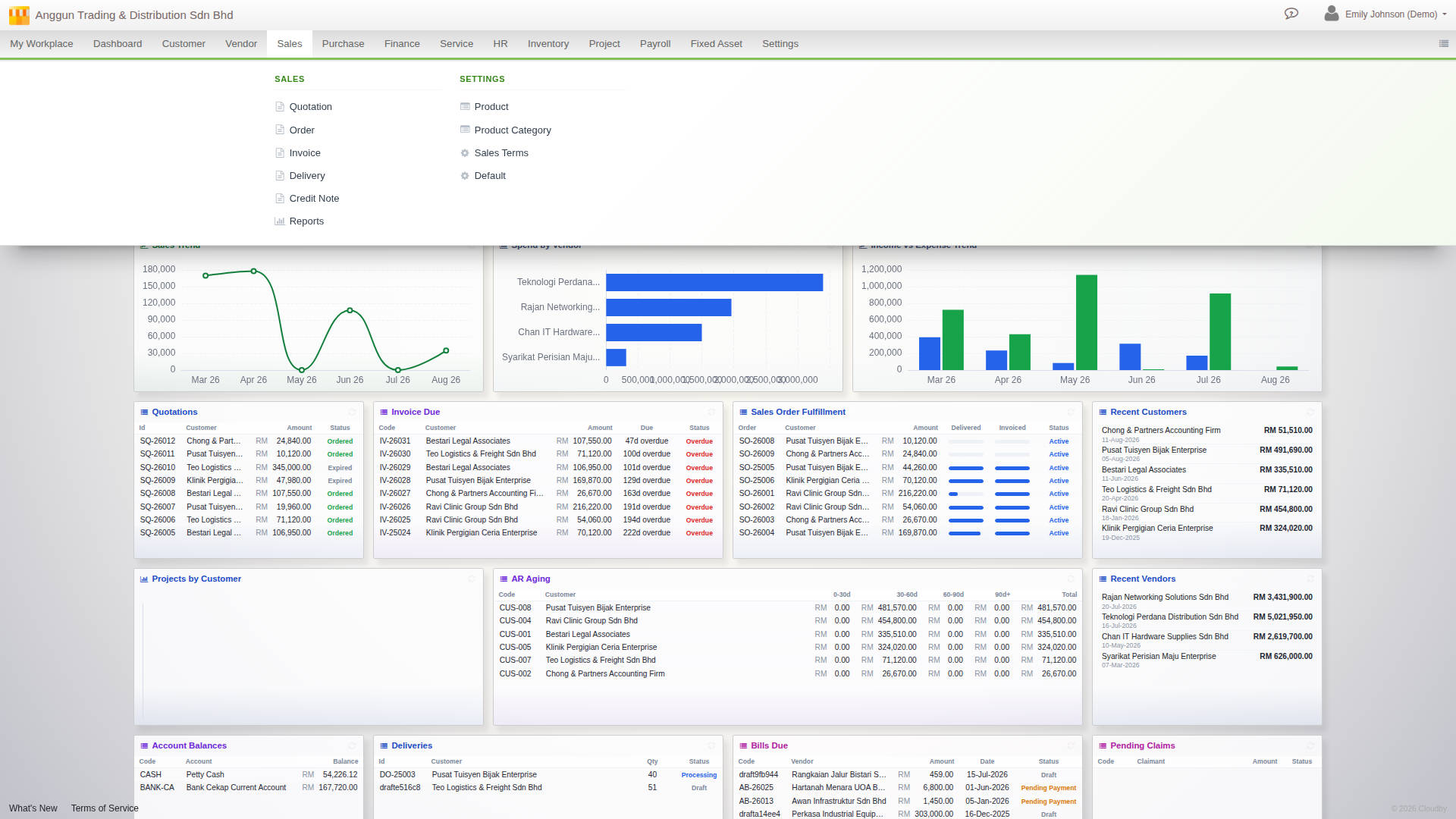1456x819 pixels.
Task: Click the document icon next to Order
Action: pos(280,130)
